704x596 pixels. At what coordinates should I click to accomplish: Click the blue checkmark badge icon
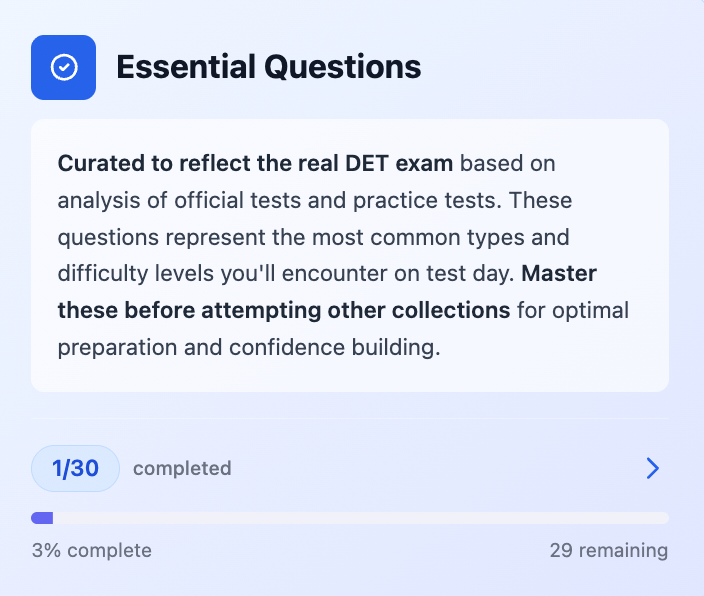pyautogui.click(x=63, y=67)
